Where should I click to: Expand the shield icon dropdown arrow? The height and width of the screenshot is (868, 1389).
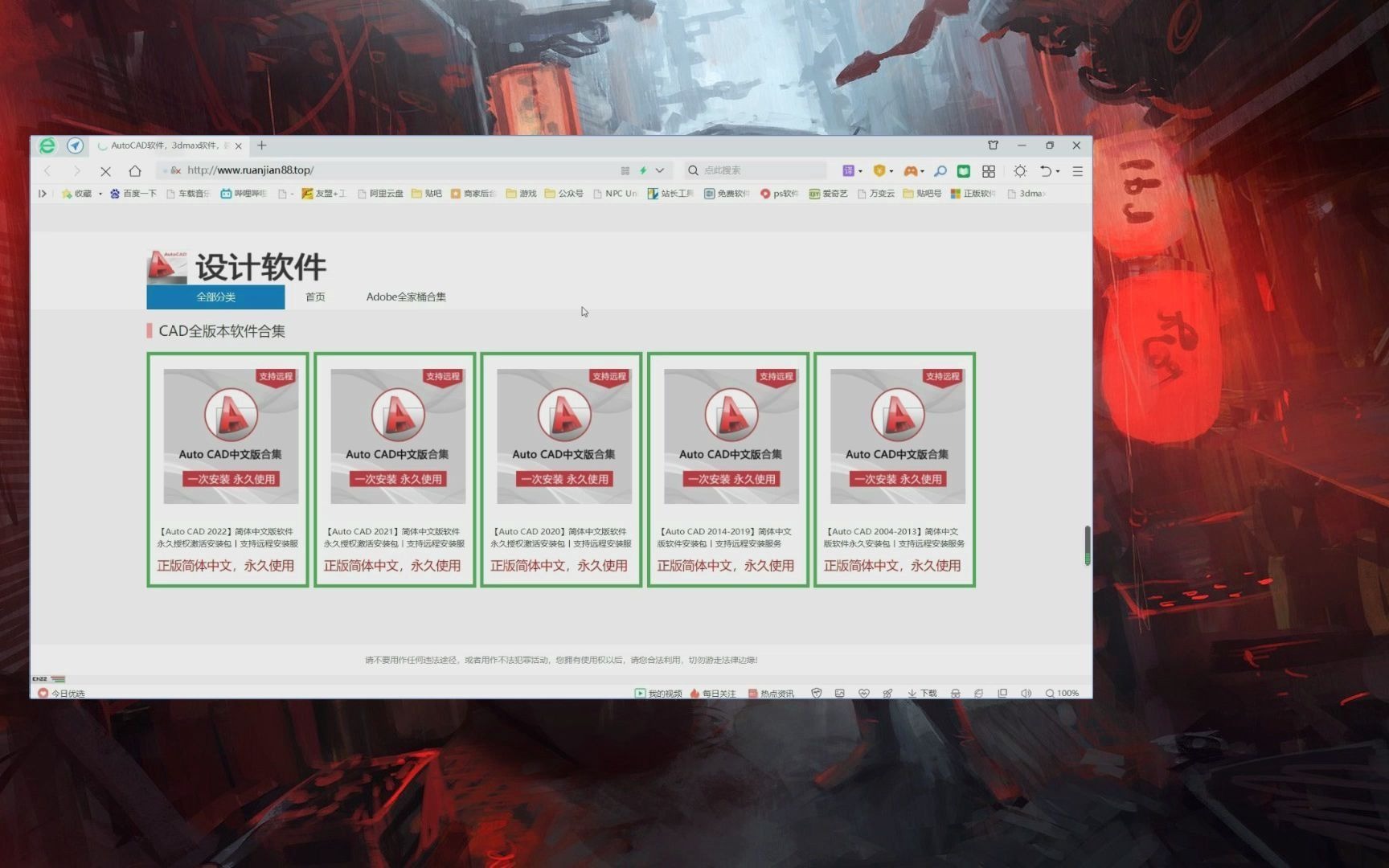pos(891,171)
